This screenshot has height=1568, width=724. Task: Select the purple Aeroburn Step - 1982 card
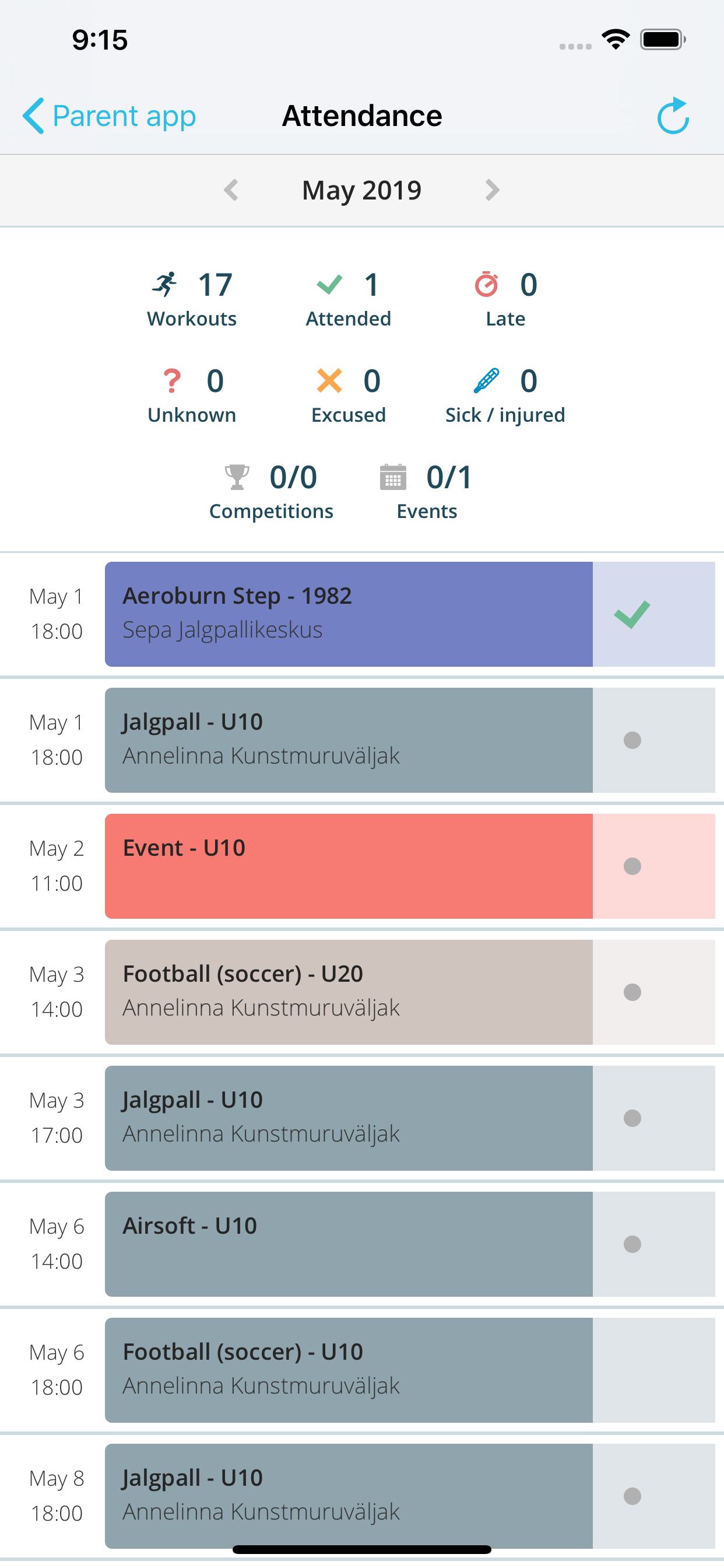click(x=348, y=614)
